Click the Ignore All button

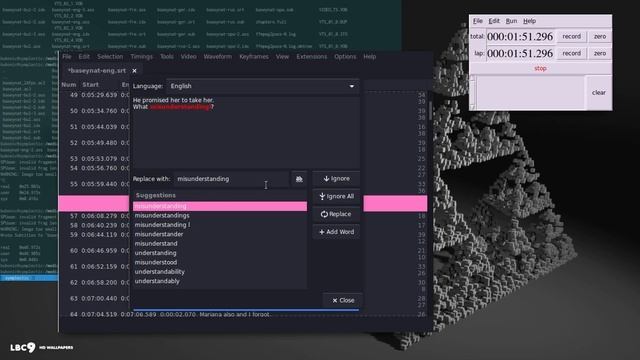click(336, 196)
